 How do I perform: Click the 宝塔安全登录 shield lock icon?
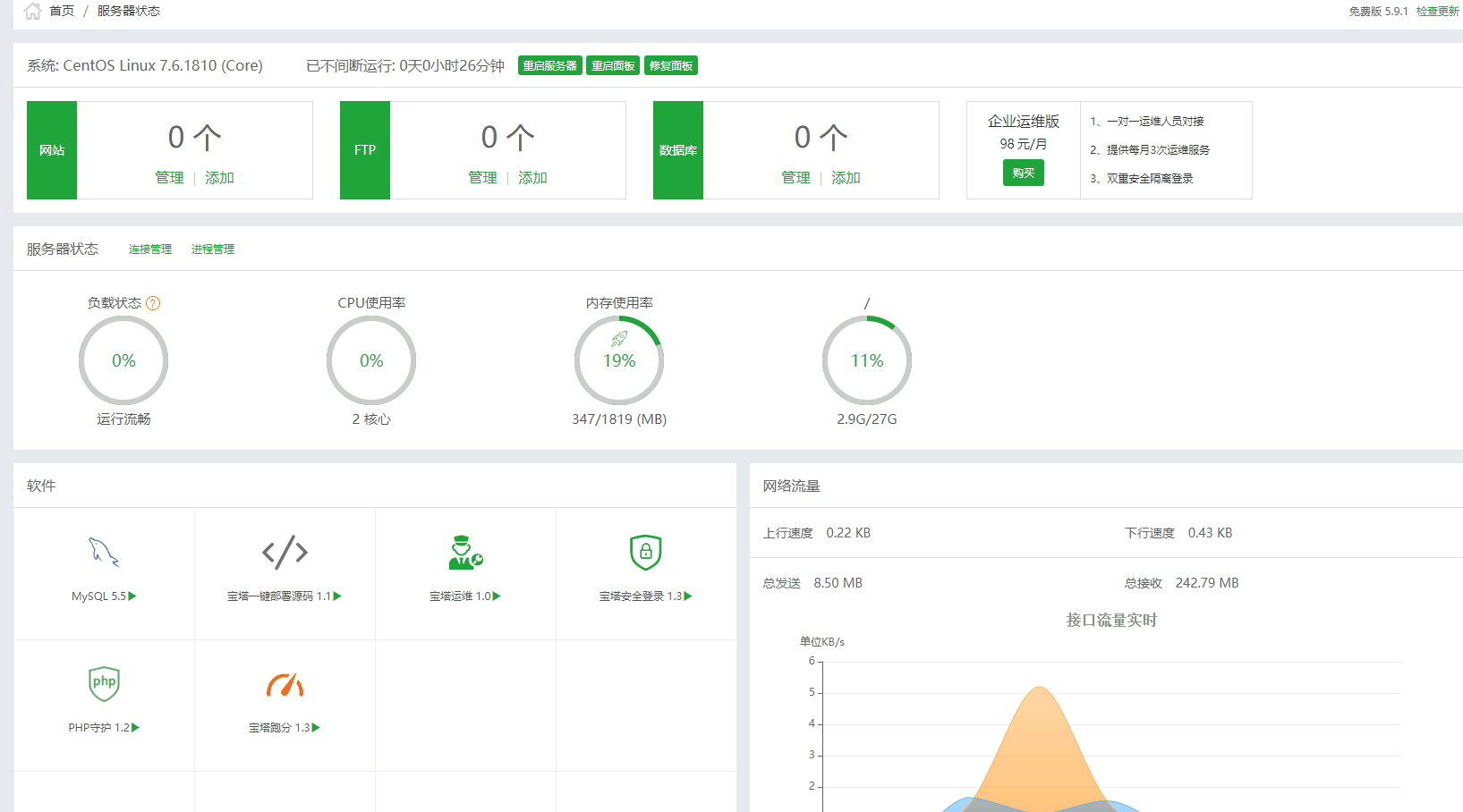click(x=645, y=552)
